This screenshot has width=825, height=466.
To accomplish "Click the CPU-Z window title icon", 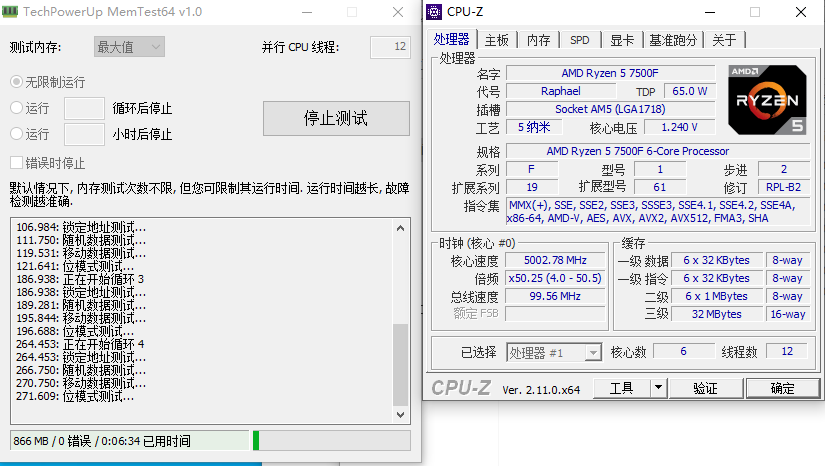I will tap(434, 12).
